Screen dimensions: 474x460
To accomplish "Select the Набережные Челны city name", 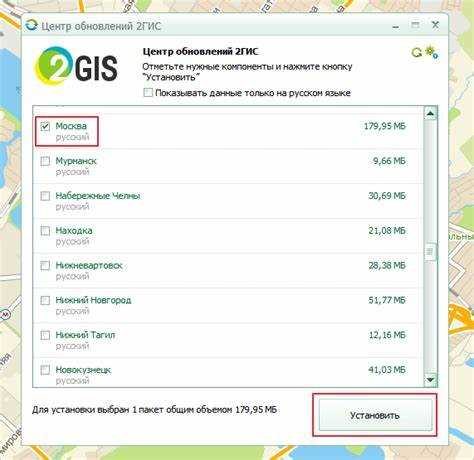I will (x=98, y=196).
